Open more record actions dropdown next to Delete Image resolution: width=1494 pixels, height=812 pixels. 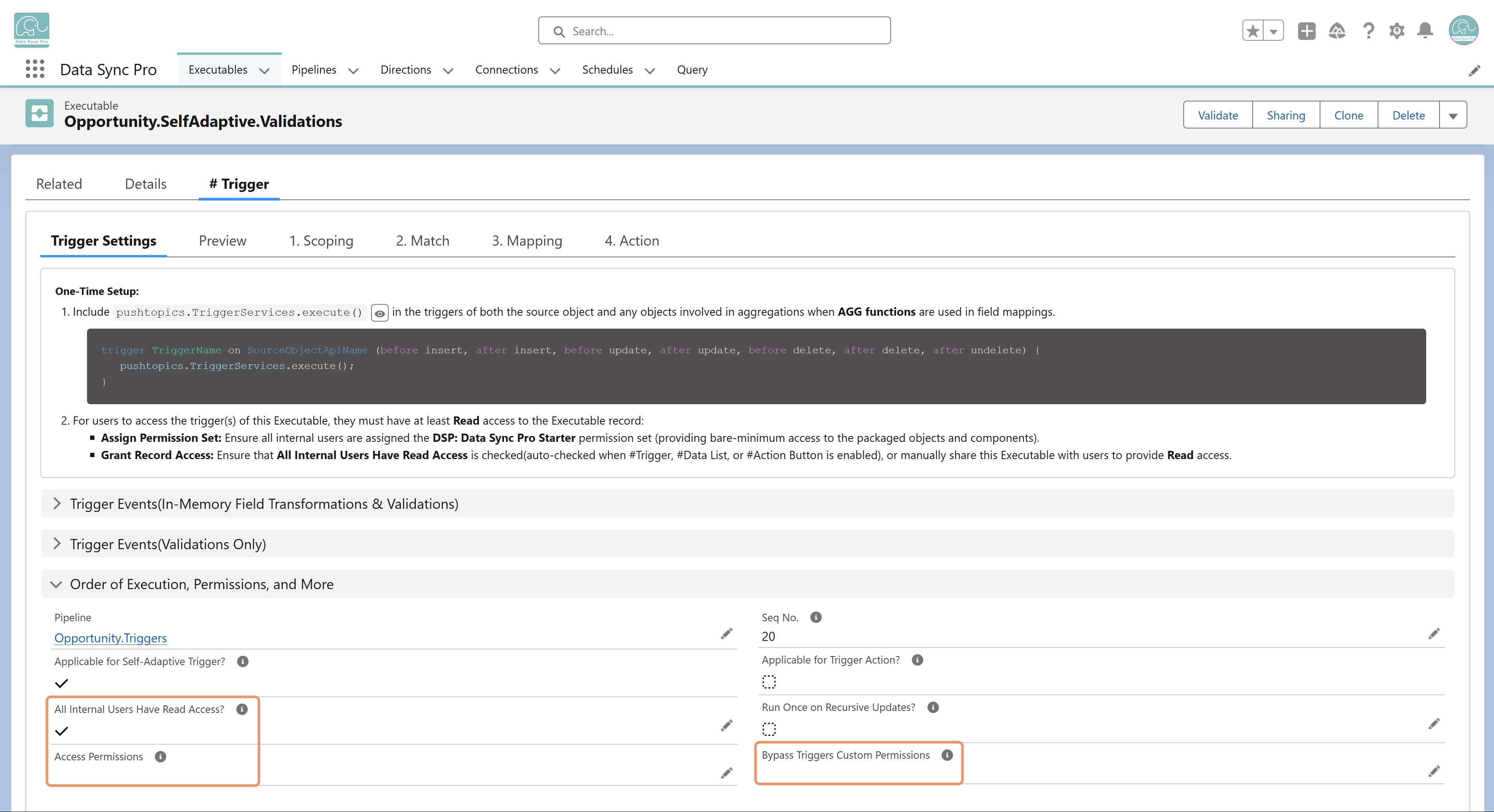(x=1453, y=115)
